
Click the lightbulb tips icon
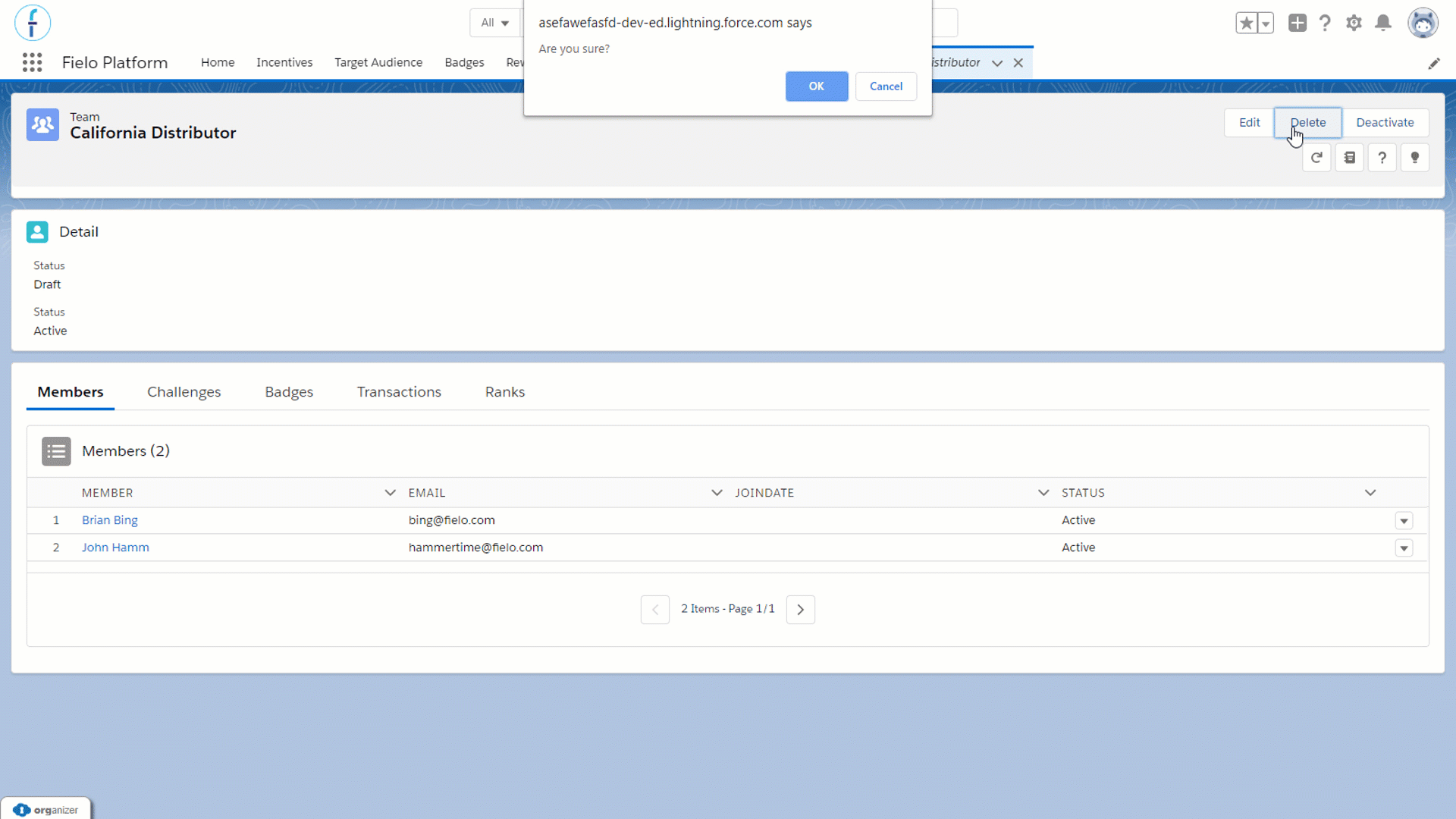(1415, 158)
